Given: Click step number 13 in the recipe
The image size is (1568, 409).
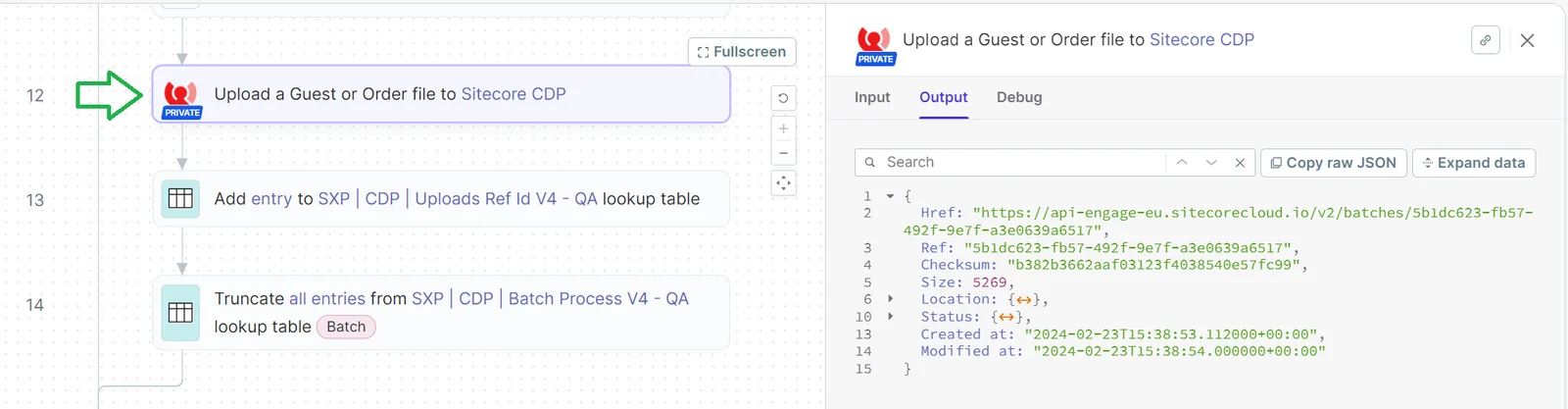Looking at the screenshot, I should click(x=35, y=200).
